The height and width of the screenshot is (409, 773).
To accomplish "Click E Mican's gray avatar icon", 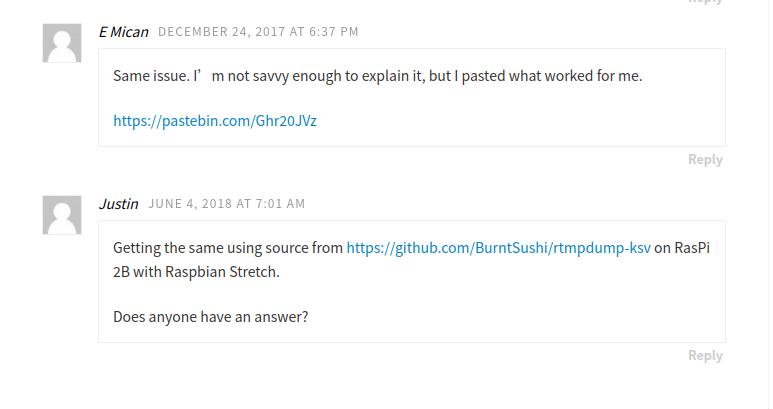I will 62,43.
